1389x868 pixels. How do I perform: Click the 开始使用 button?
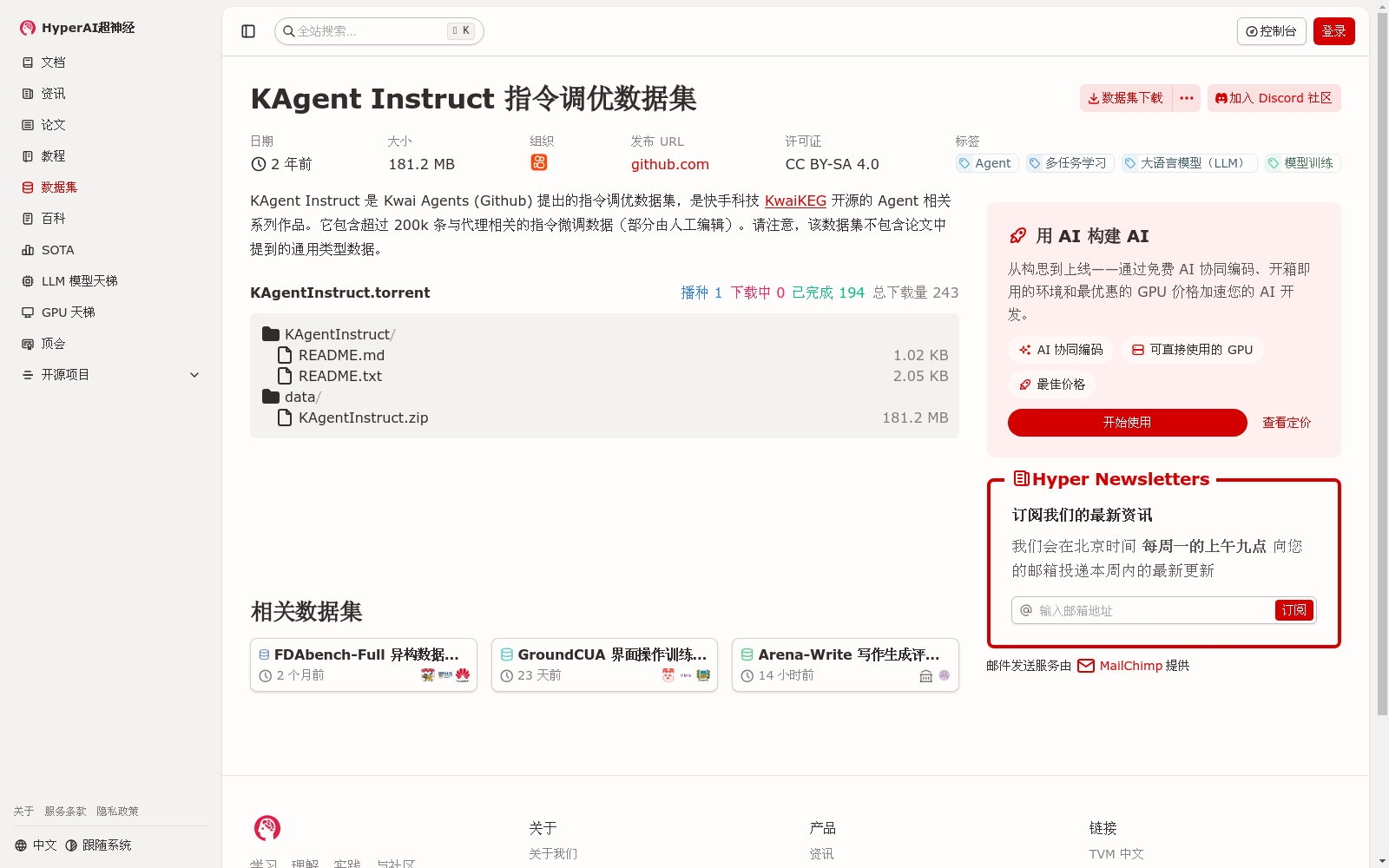[x=1127, y=423]
